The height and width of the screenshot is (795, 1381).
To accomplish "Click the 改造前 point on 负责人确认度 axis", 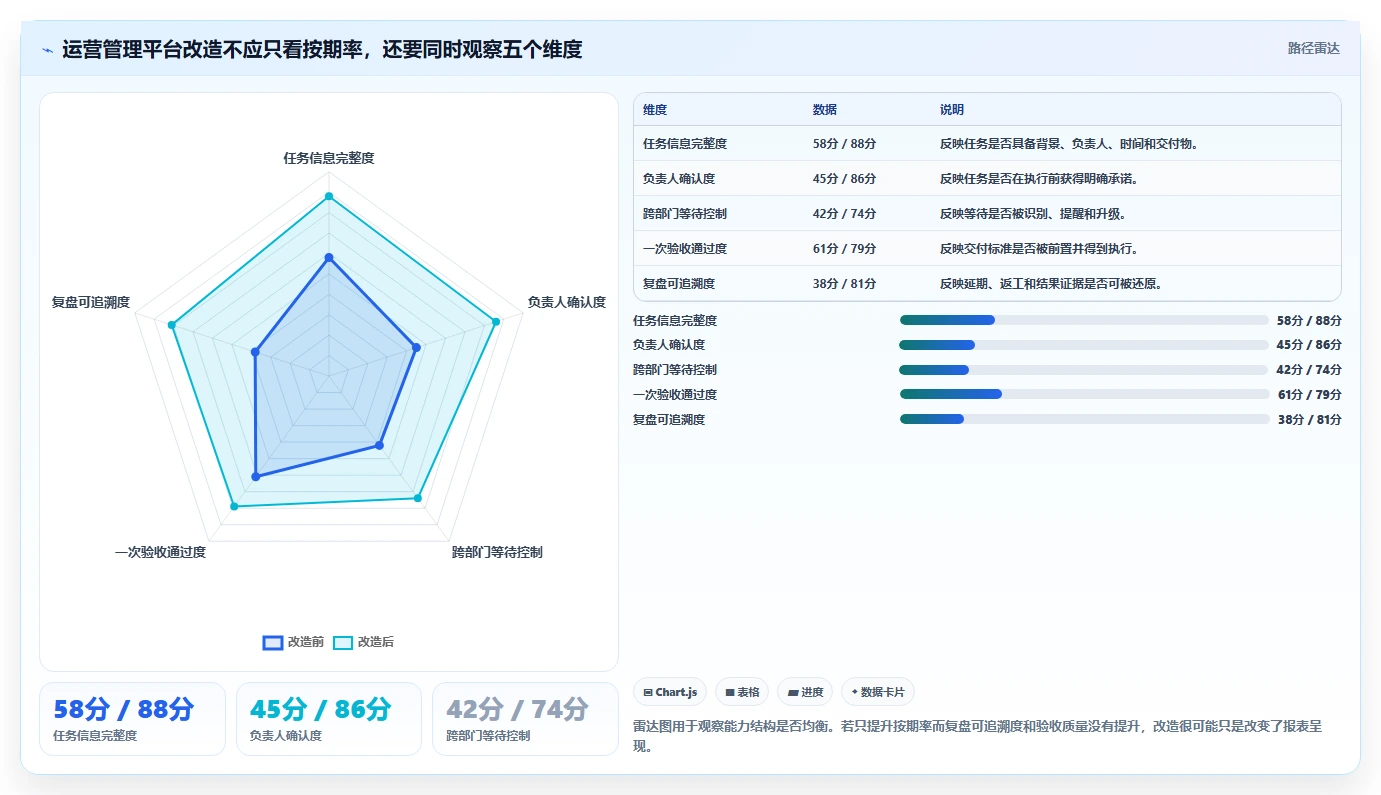I will (416, 348).
